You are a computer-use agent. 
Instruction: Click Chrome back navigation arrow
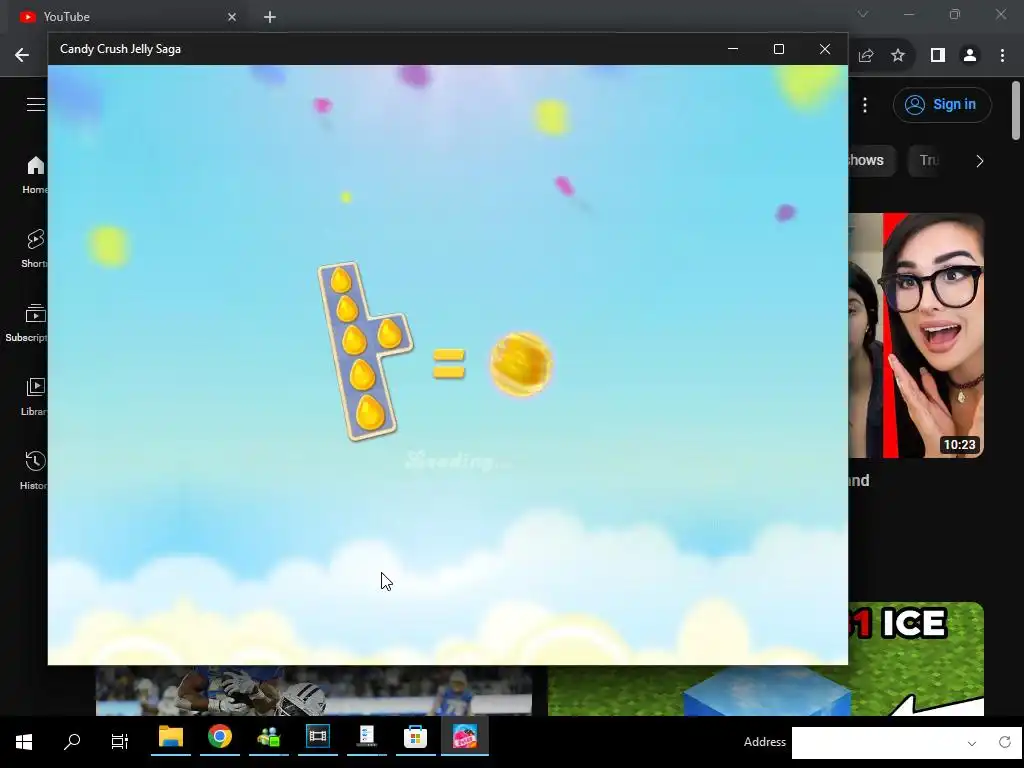pos(22,56)
